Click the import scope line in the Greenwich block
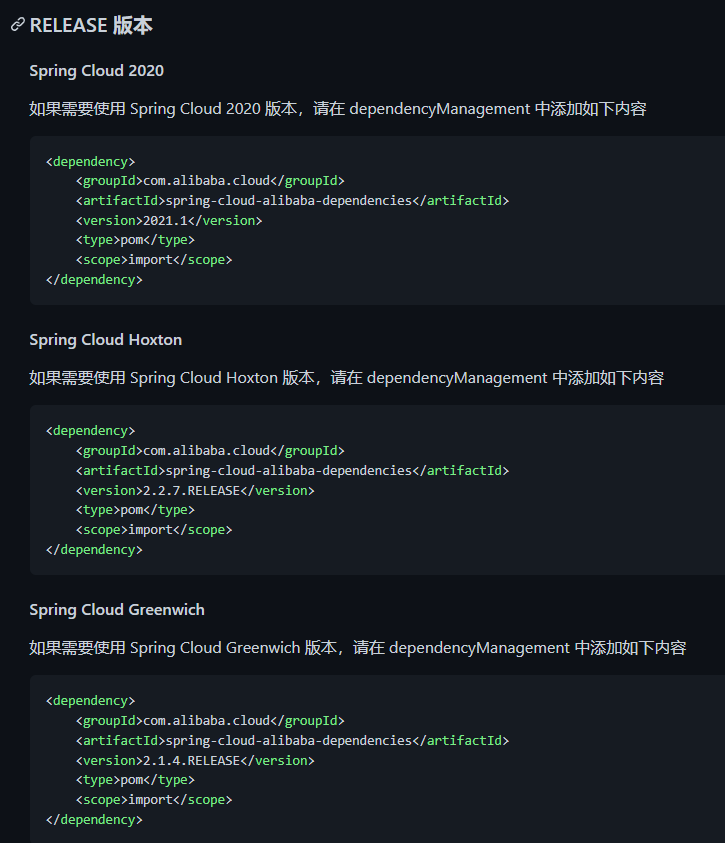The height and width of the screenshot is (843, 725). (153, 800)
